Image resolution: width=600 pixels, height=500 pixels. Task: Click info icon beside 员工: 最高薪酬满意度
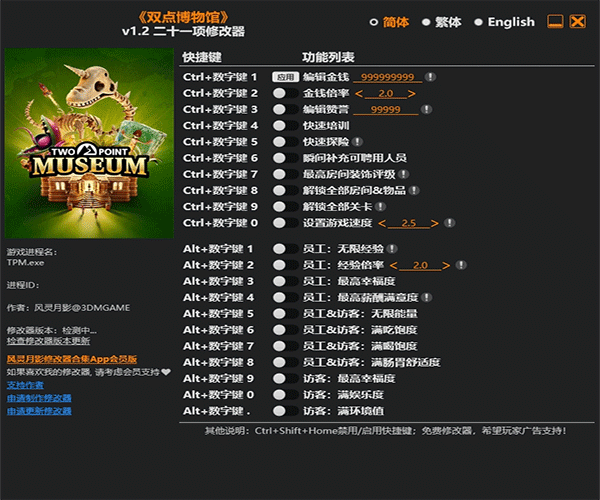(427, 297)
